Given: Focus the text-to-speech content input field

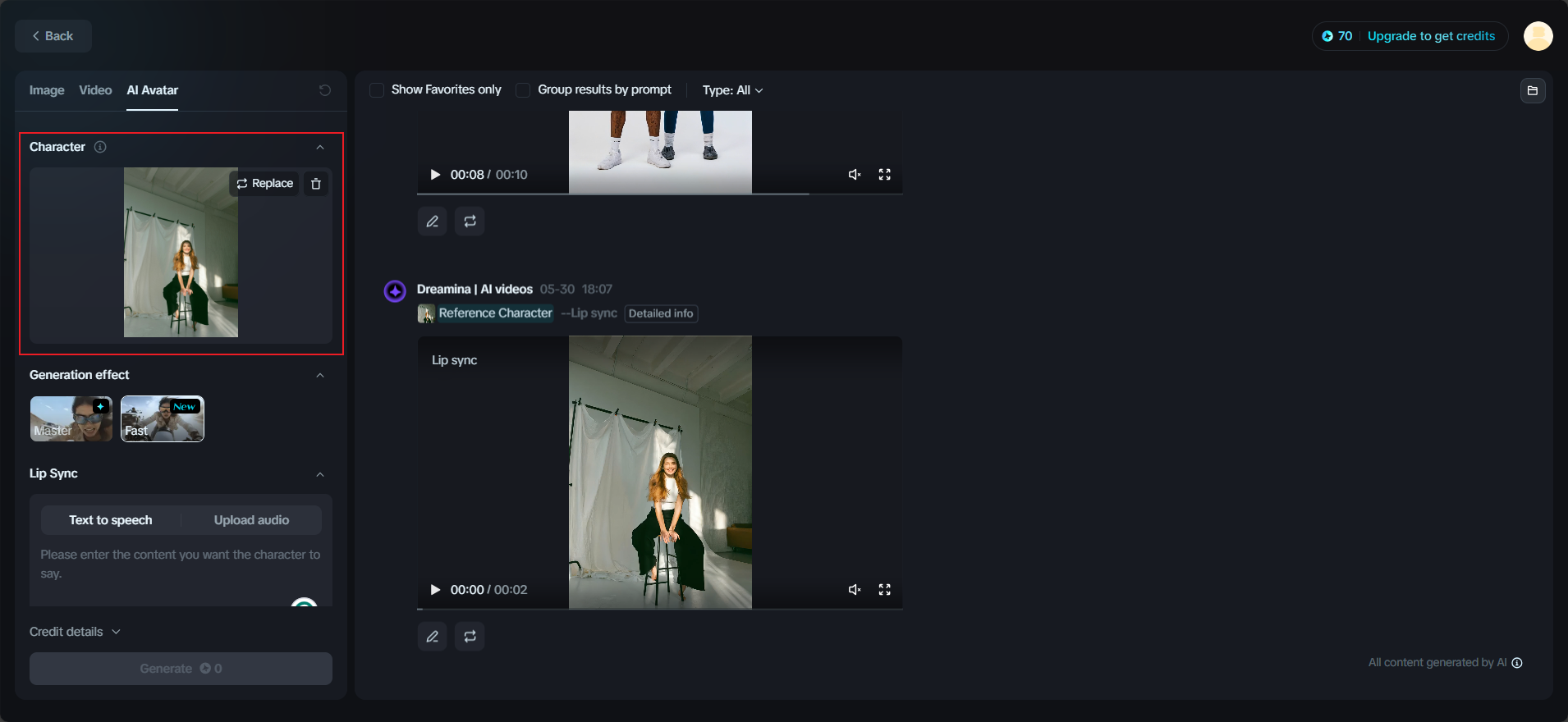Looking at the screenshot, I should 181,564.
